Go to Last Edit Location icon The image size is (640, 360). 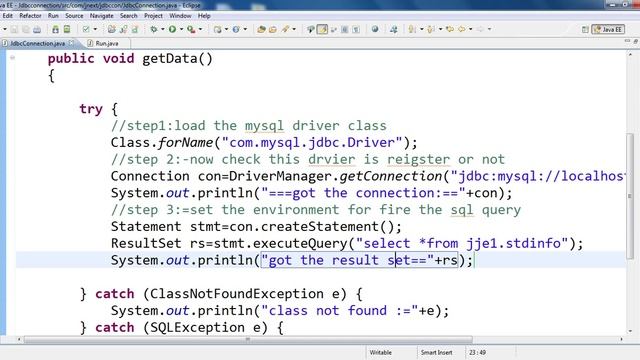450,29
